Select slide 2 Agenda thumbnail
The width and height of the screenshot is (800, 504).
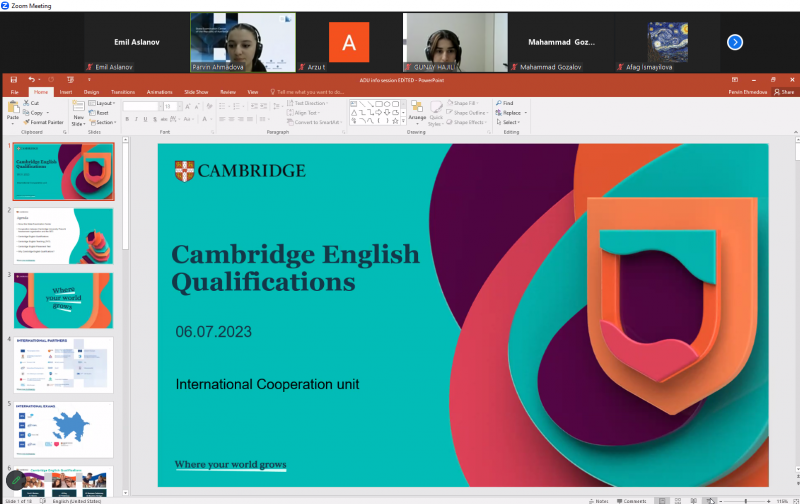[x=63, y=236]
